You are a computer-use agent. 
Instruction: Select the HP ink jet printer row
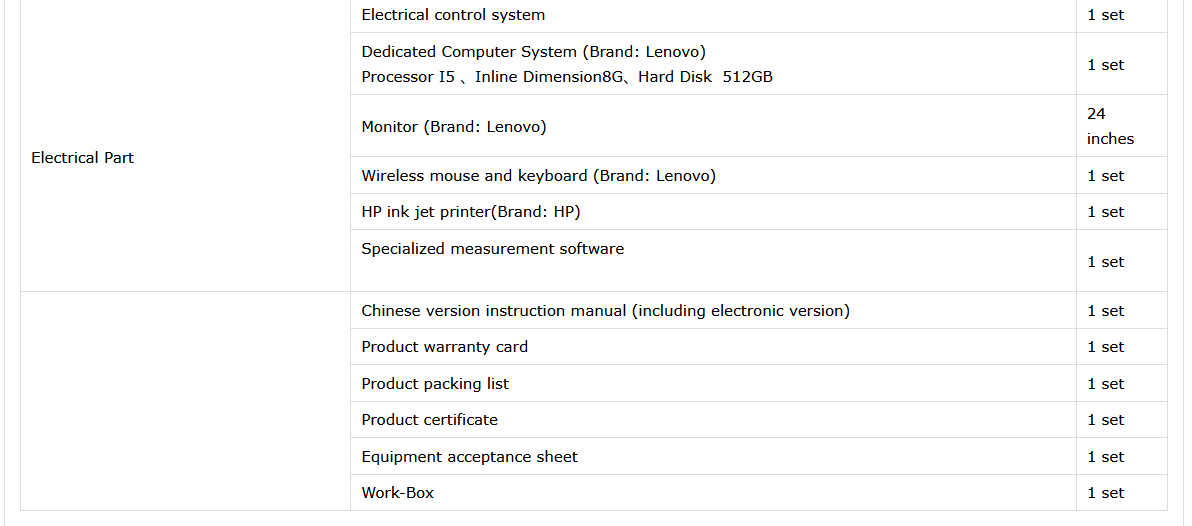click(471, 212)
